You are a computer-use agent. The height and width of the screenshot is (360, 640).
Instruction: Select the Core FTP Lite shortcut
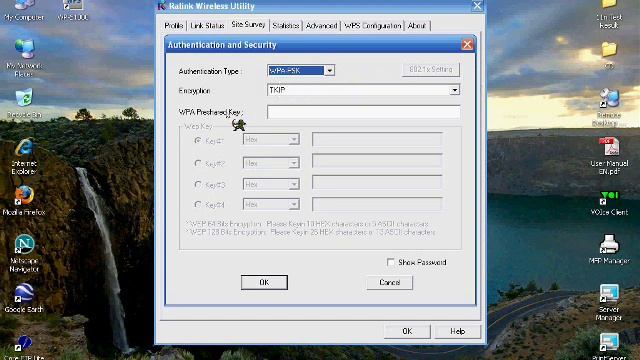tap(24, 347)
